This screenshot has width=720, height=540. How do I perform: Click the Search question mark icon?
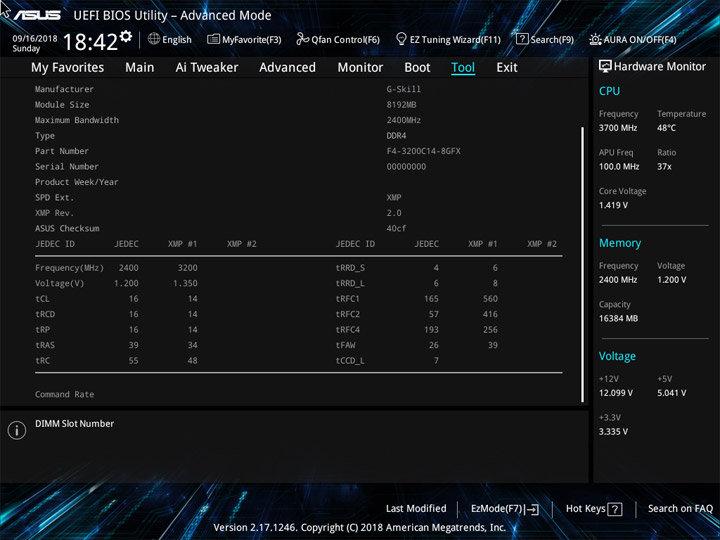pos(522,39)
